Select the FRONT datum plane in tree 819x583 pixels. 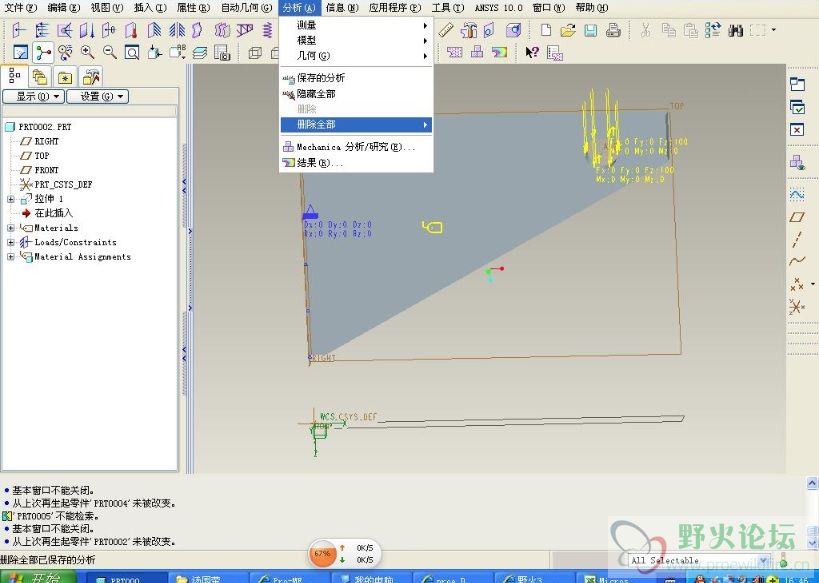coord(46,170)
